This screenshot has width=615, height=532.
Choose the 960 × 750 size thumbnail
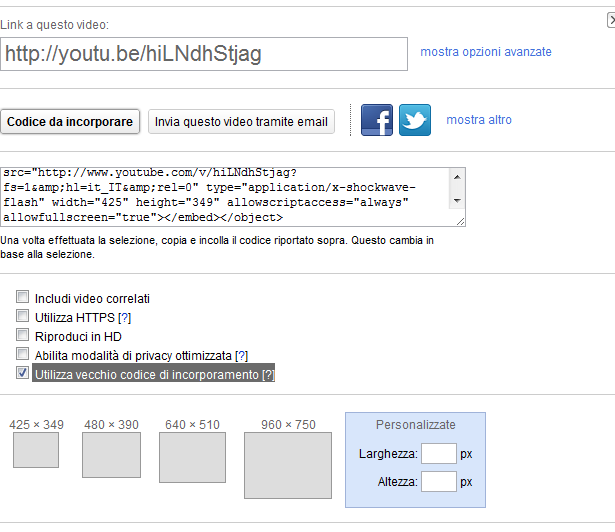[x=288, y=465]
